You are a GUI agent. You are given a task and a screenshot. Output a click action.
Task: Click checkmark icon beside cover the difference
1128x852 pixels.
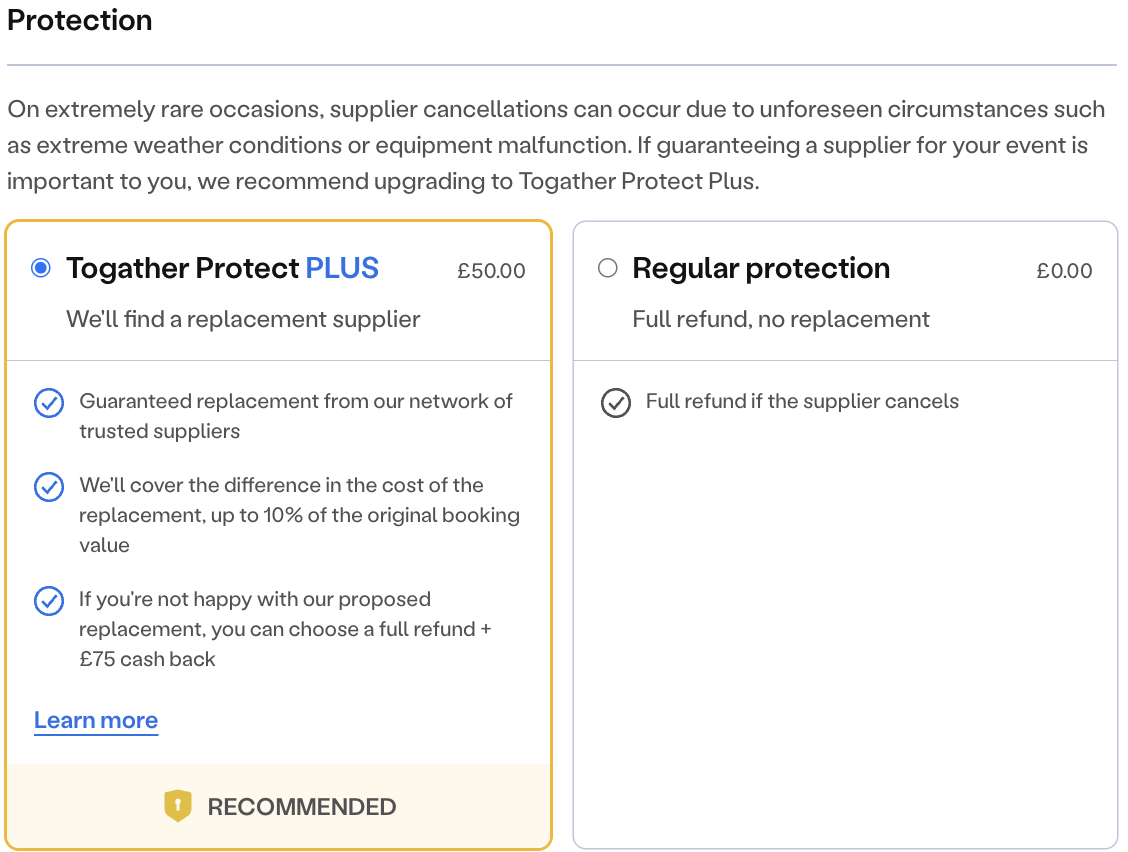[49, 487]
